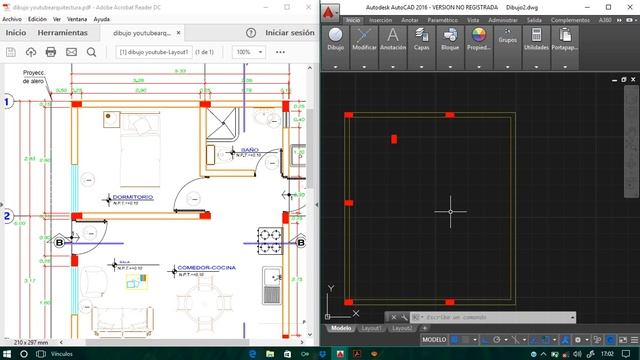Open polar tracking angle dropdown arrow
640x360 pixels.
pyautogui.click(x=506, y=340)
